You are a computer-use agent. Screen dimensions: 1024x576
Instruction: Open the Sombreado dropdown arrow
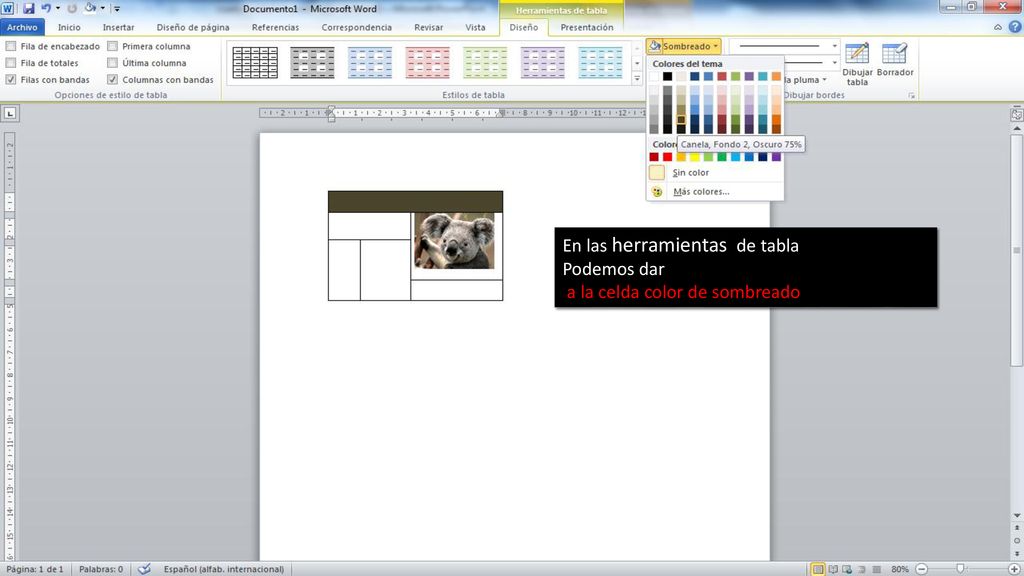coord(716,46)
